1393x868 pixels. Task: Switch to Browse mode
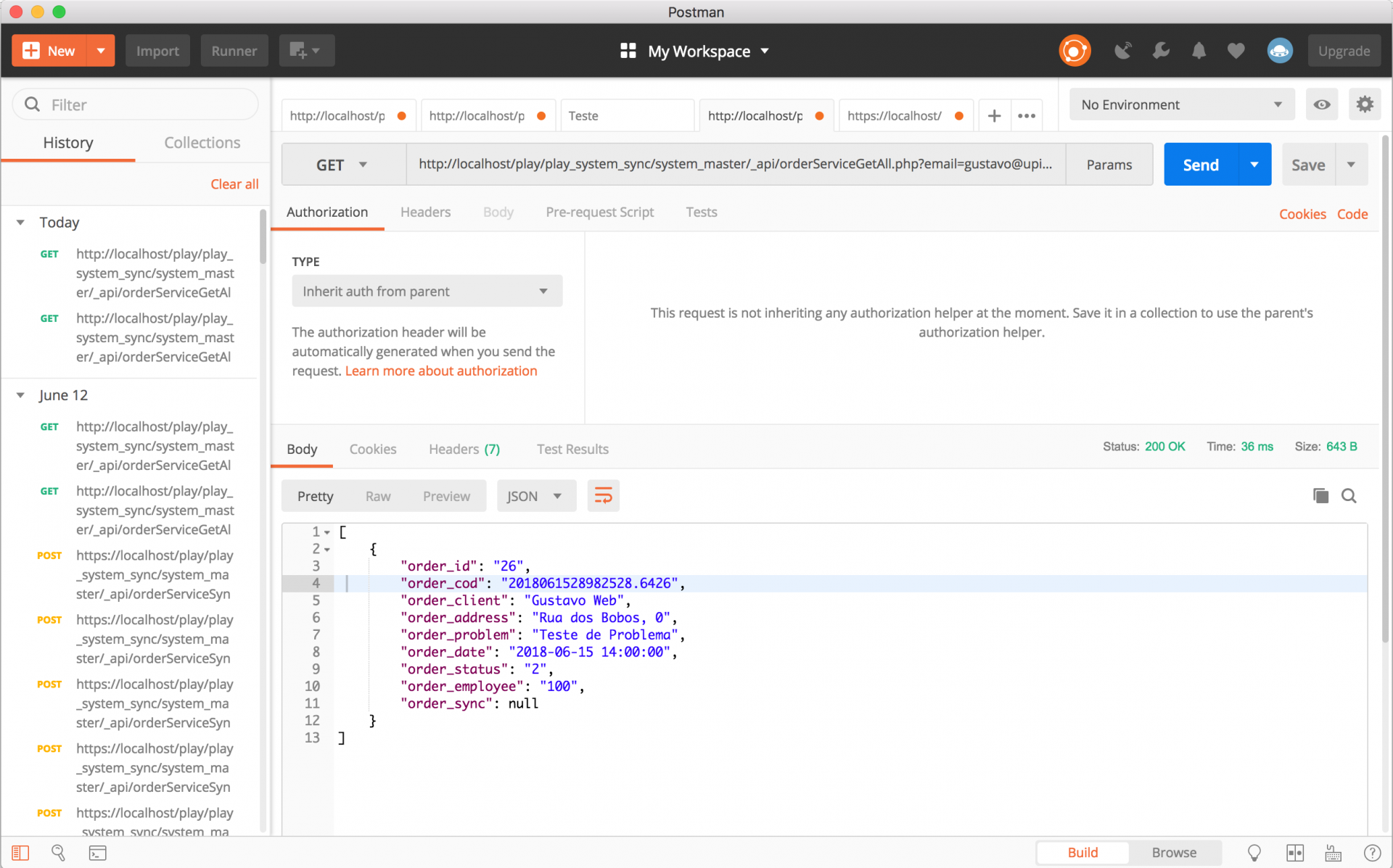tap(1174, 853)
